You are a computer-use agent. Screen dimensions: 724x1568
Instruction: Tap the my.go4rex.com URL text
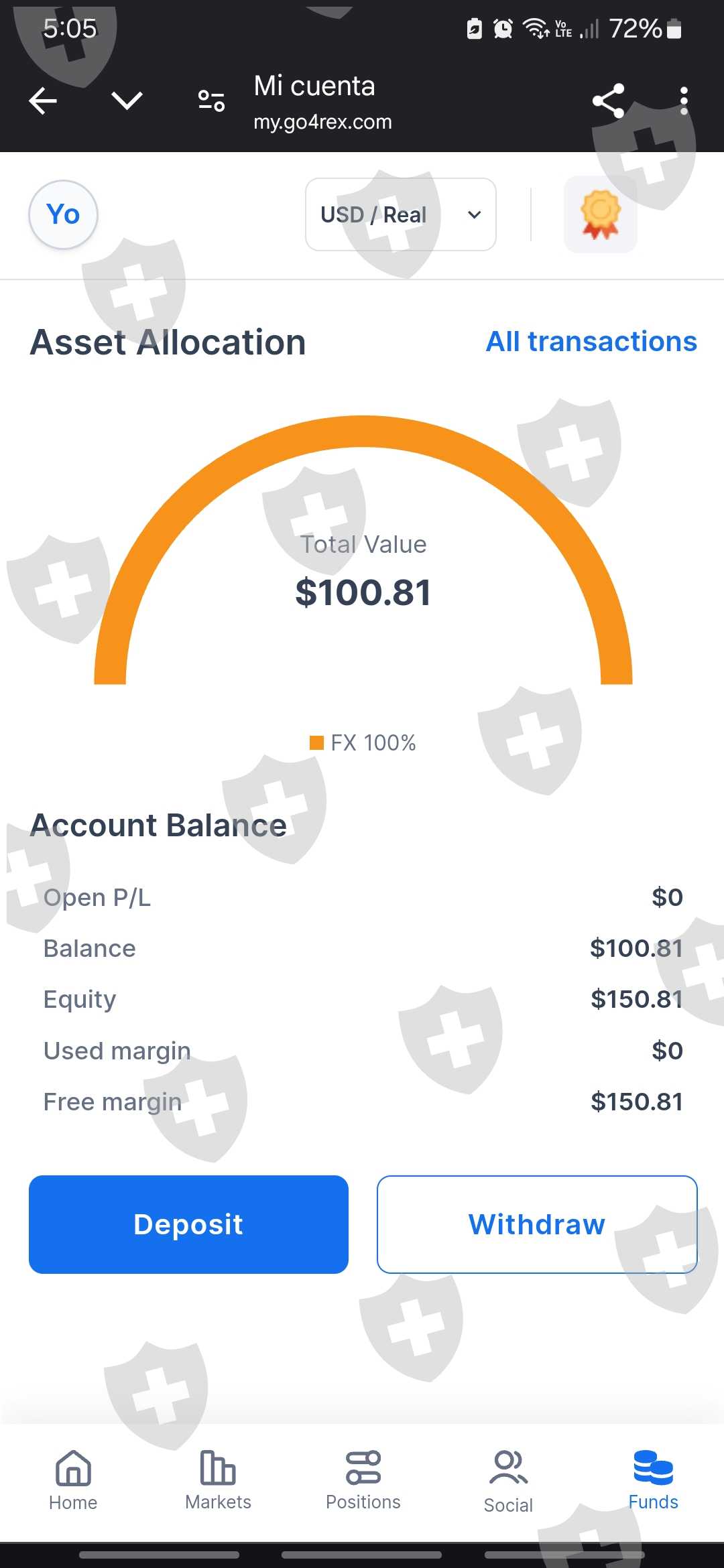point(322,122)
